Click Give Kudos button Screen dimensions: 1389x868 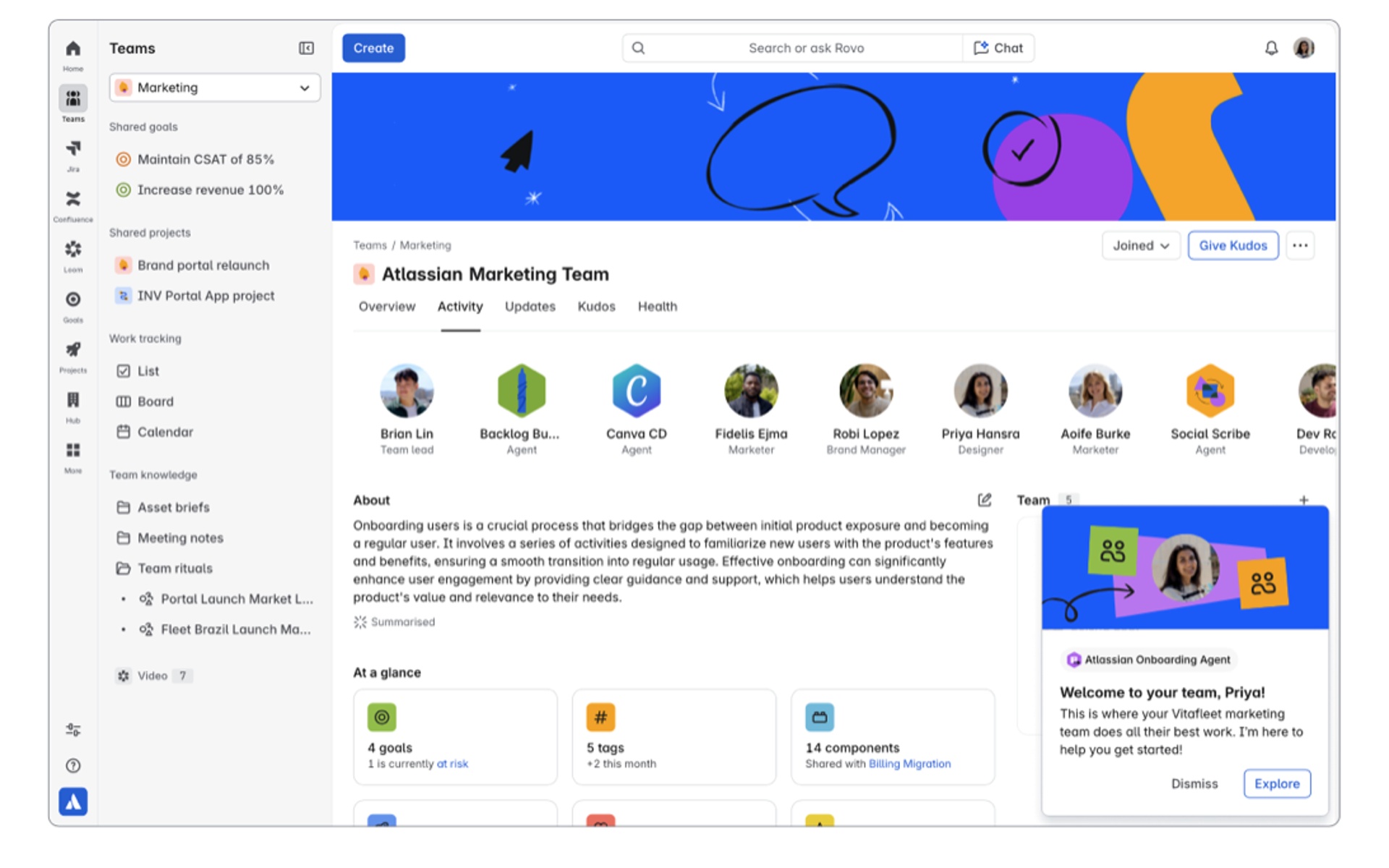(x=1233, y=245)
